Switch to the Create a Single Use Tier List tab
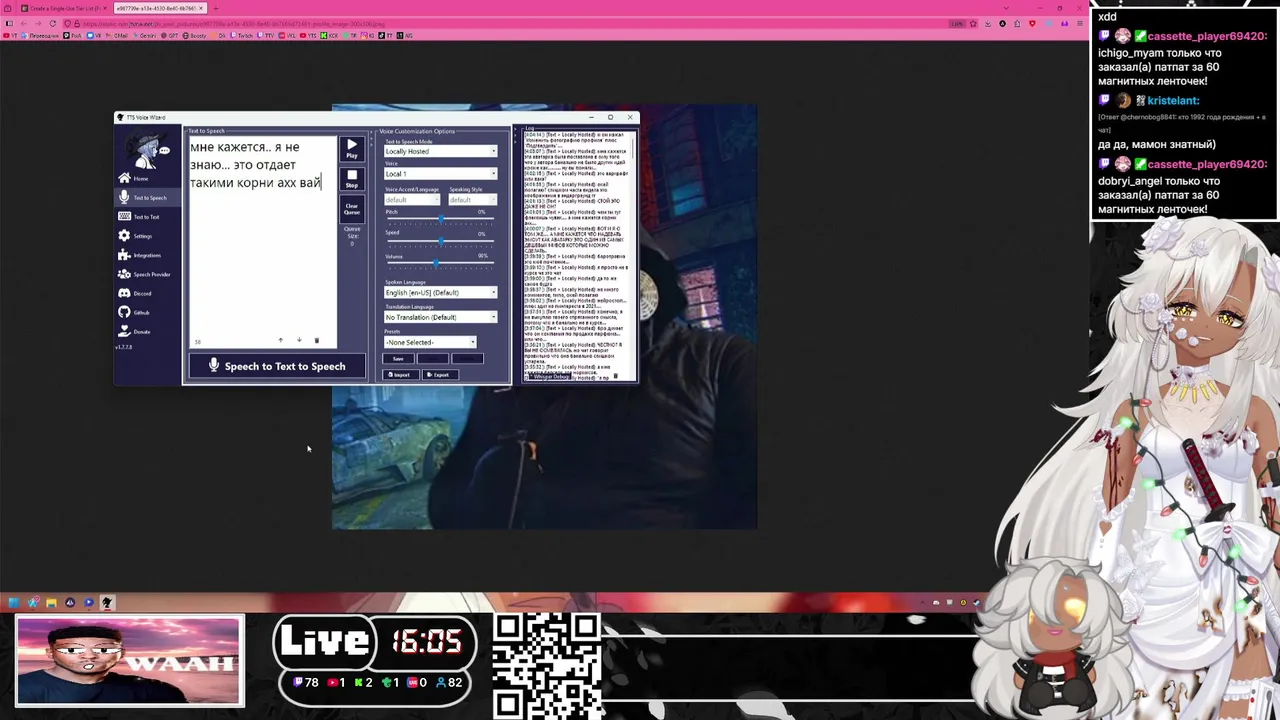Viewport: 1280px width, 720px height. tap(64, 8)
